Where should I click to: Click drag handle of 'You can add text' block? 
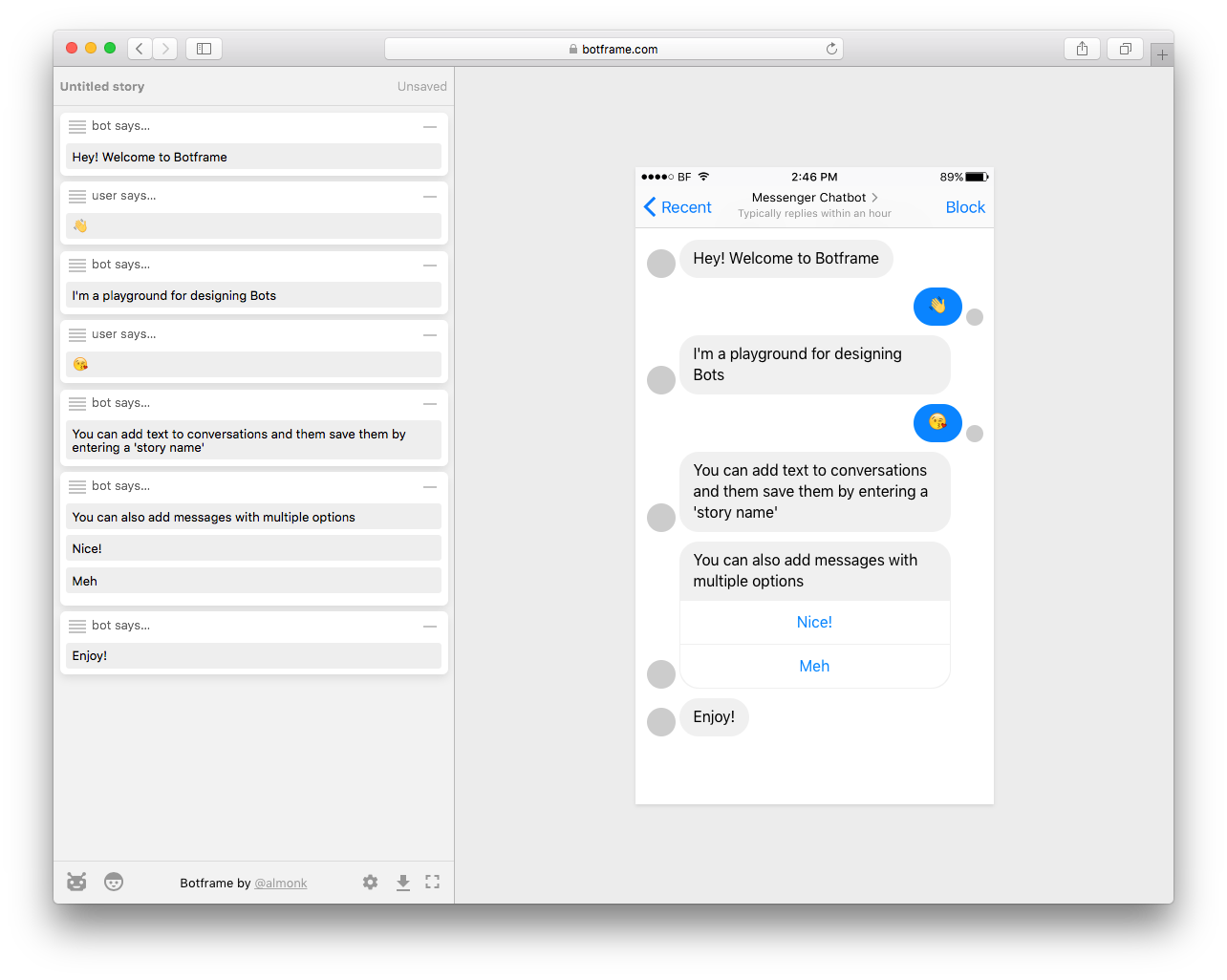click(77, 404)
